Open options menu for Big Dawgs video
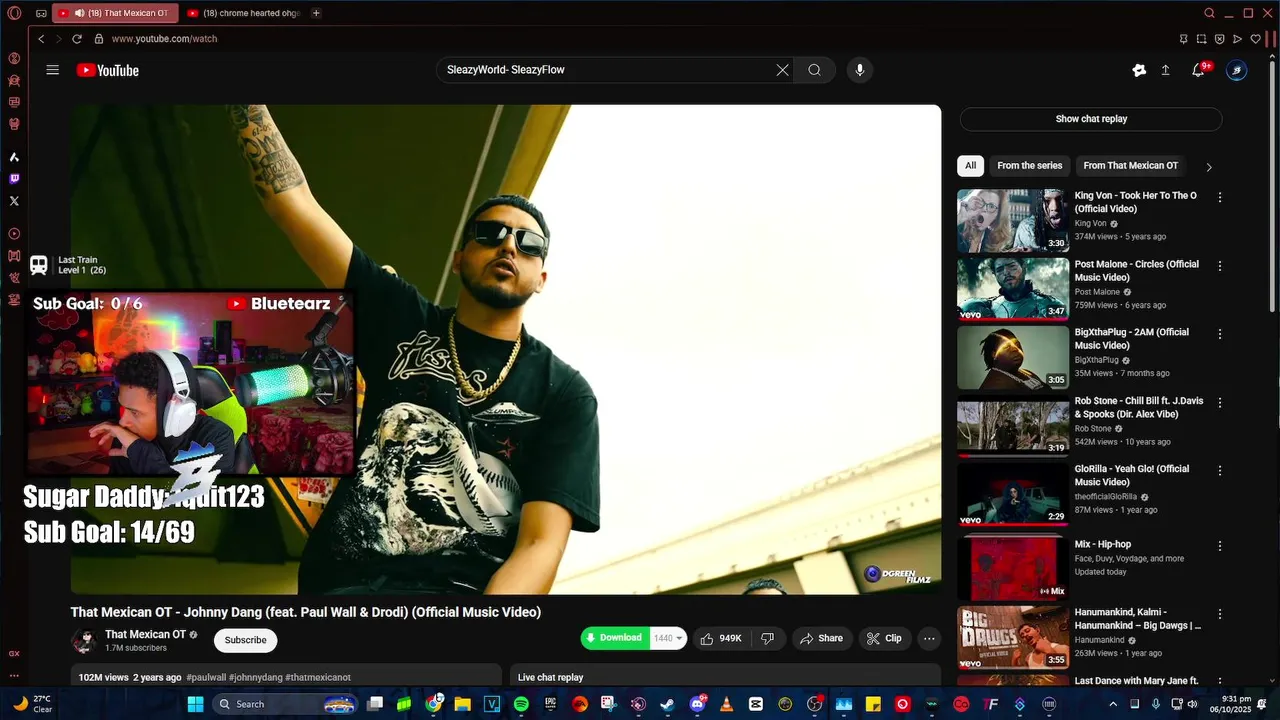Viewport: 1280px width, 720px height. [1219, 614]
